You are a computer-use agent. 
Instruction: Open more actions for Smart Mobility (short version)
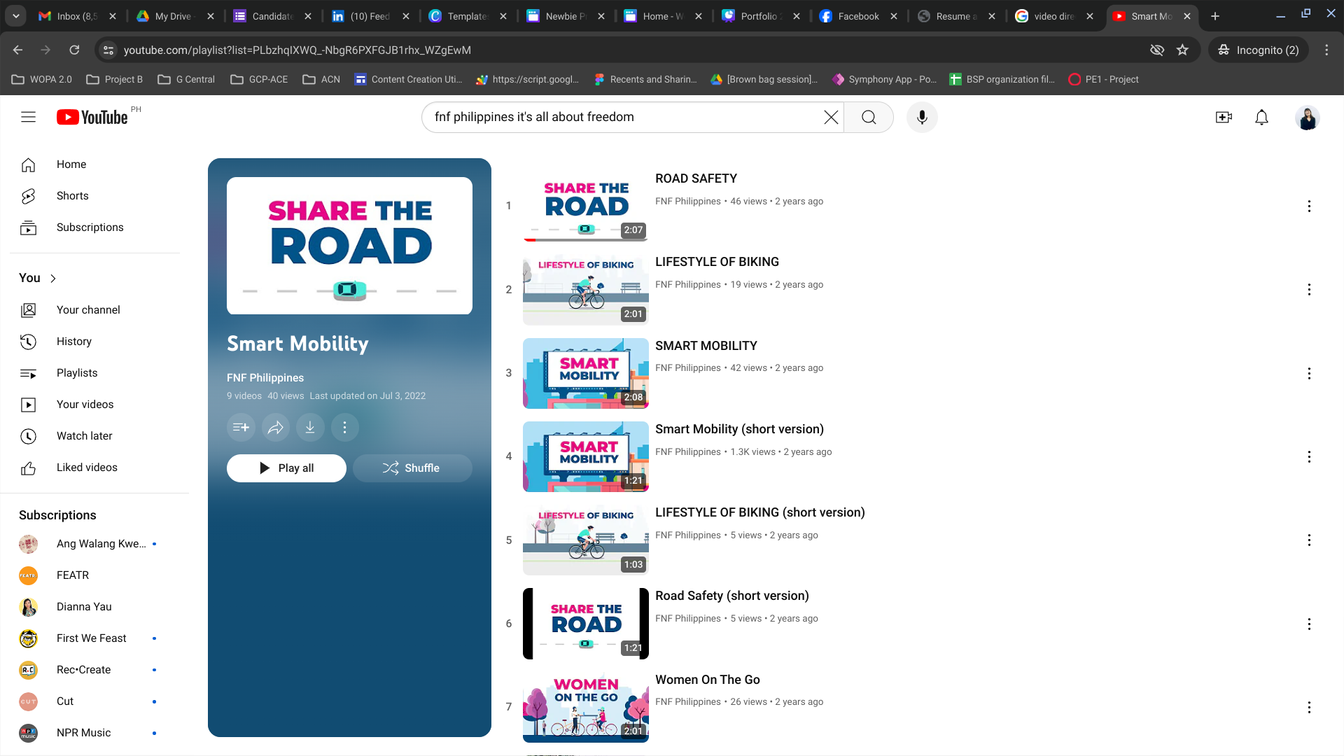point(1309,457)
